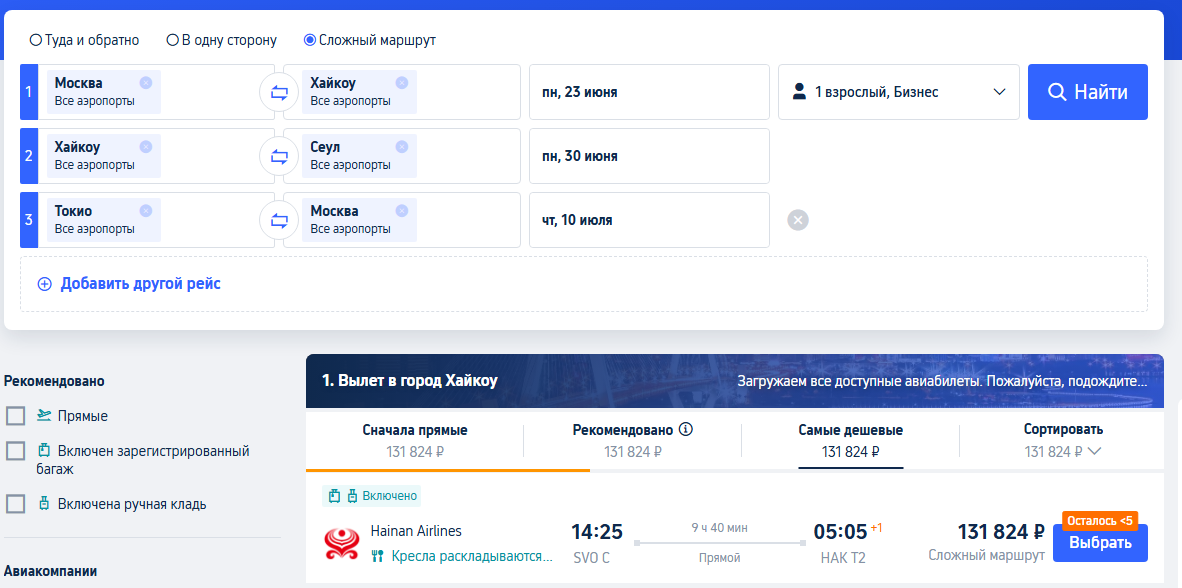The width and height of the screenshot is (1182, 588).
Task: Switch to Самые дешевые tab
Action: point(850,440)
